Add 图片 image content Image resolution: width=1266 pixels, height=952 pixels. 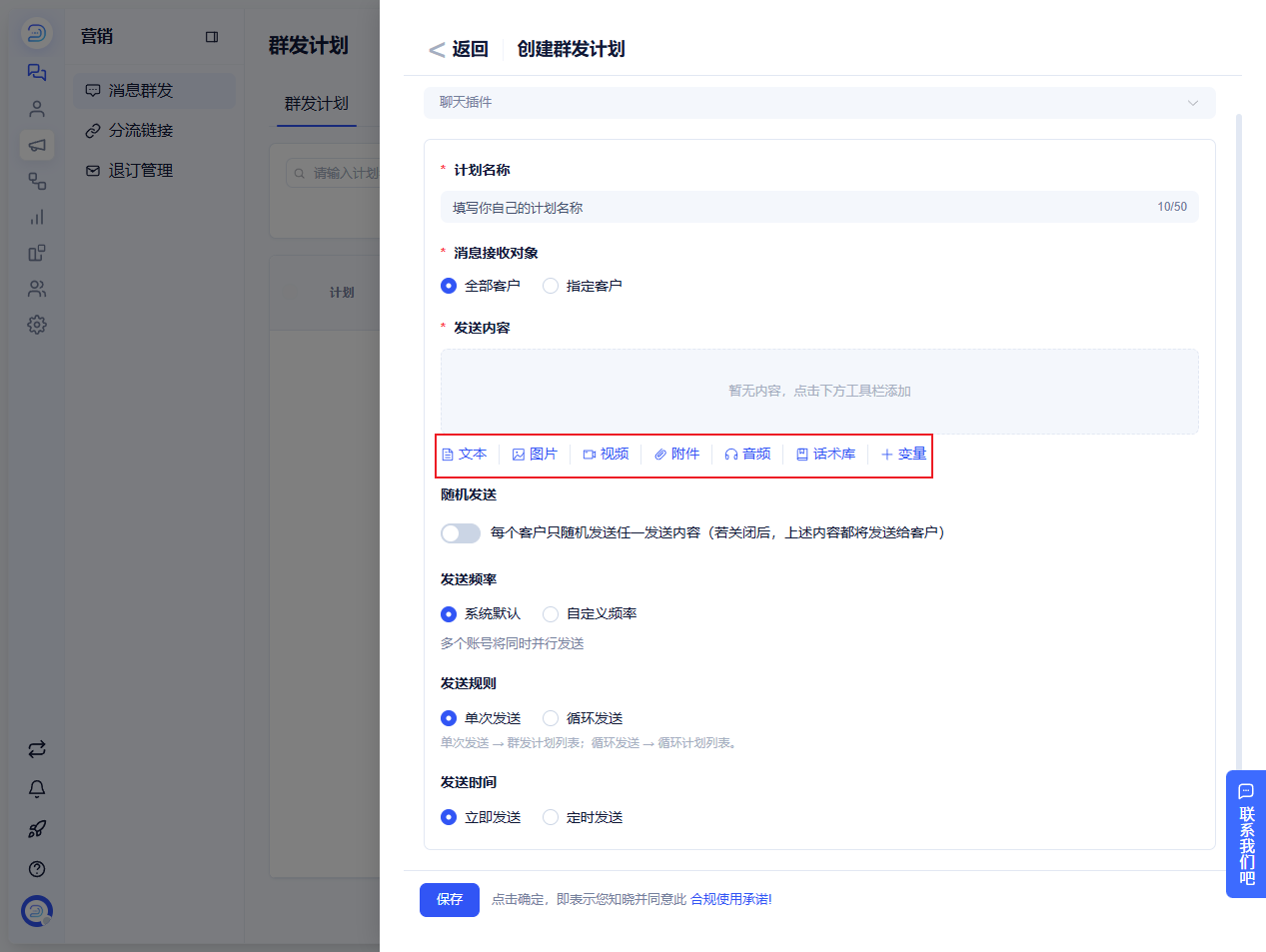point(535,454)
